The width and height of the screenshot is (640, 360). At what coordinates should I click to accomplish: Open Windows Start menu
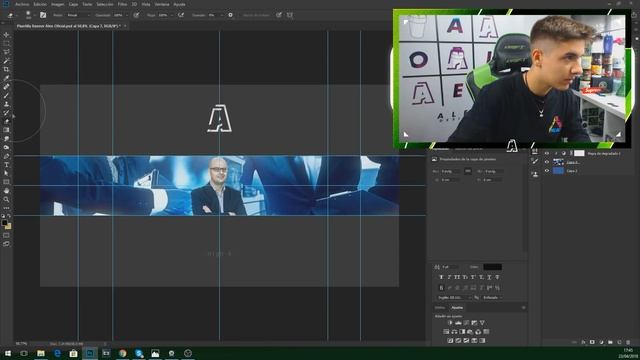(x=7, y=353)
